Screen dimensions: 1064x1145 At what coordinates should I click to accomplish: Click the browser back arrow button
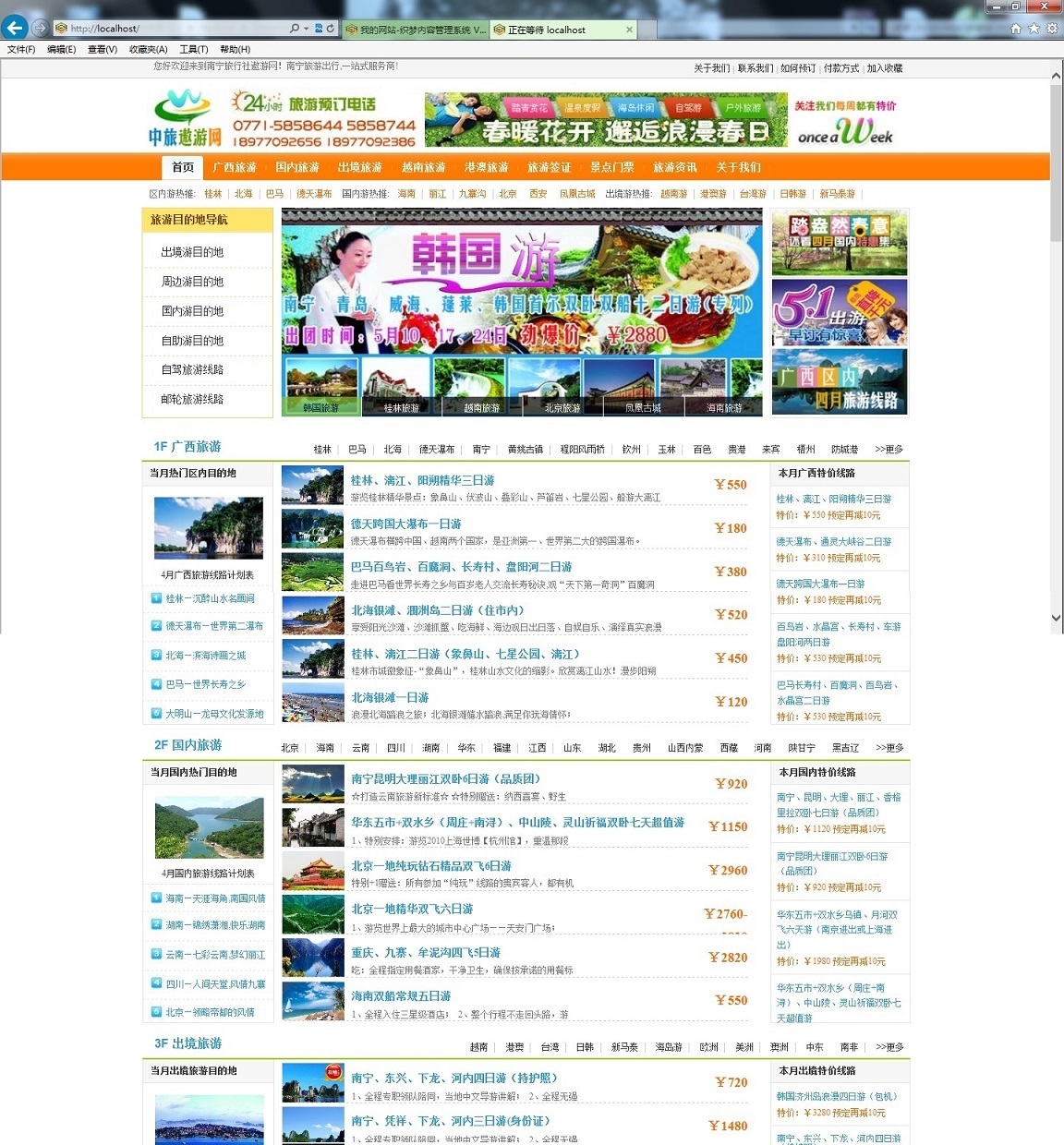(x=14, y=28)
